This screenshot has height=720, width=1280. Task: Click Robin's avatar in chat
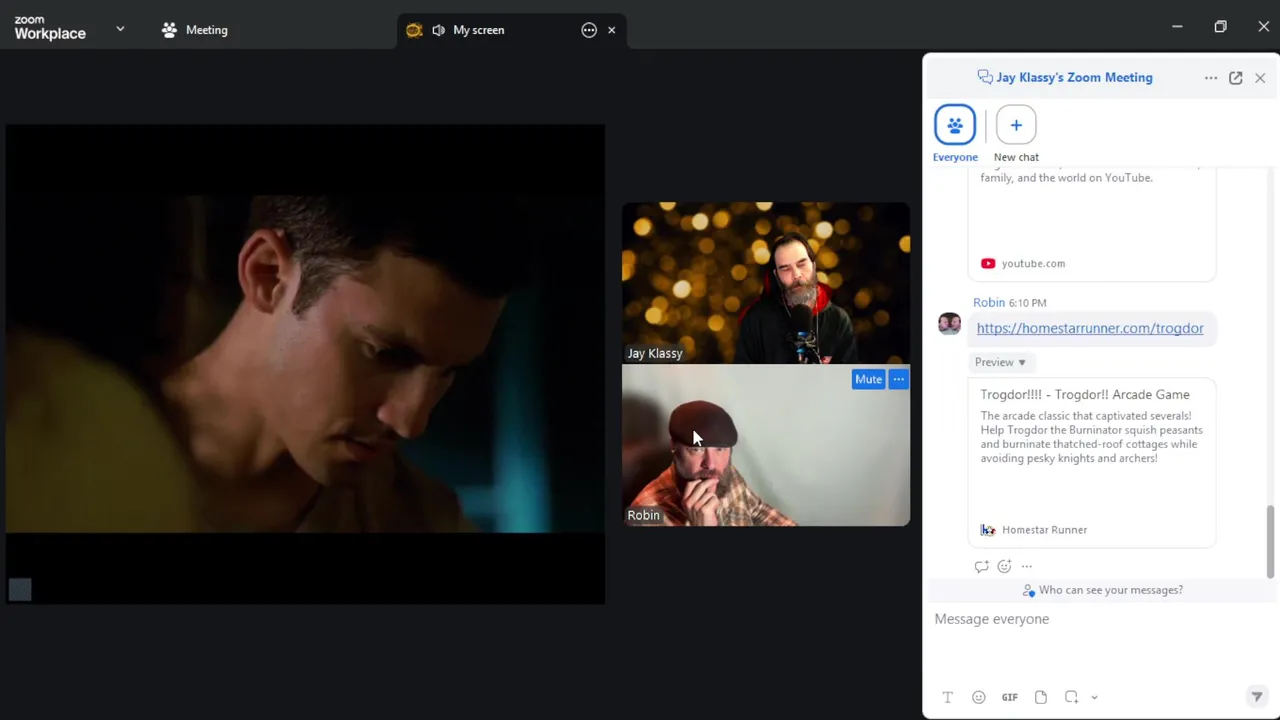click(949, 323)
